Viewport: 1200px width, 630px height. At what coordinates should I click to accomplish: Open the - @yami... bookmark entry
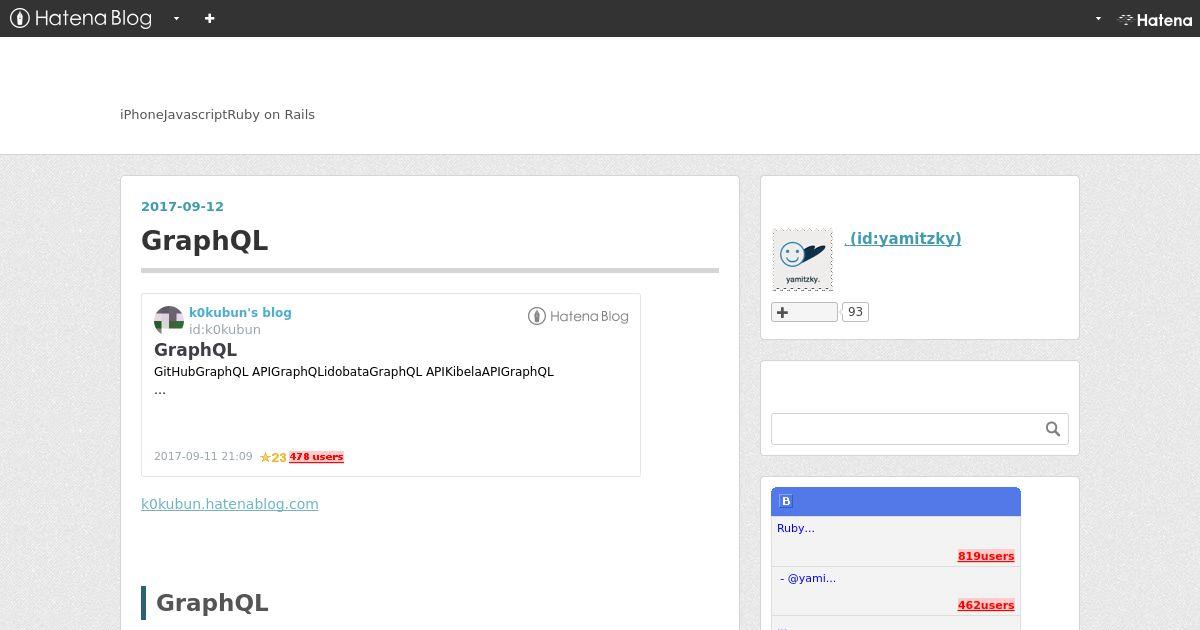click(808, 578)
